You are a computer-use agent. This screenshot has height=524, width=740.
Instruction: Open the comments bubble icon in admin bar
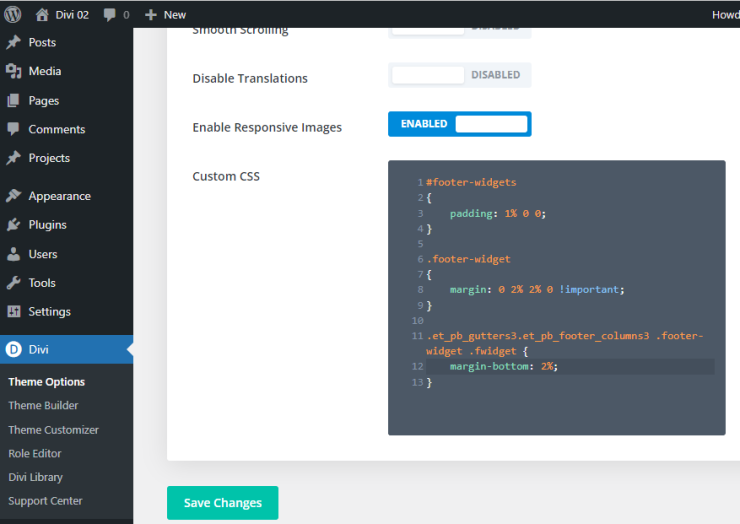(109, 15)
